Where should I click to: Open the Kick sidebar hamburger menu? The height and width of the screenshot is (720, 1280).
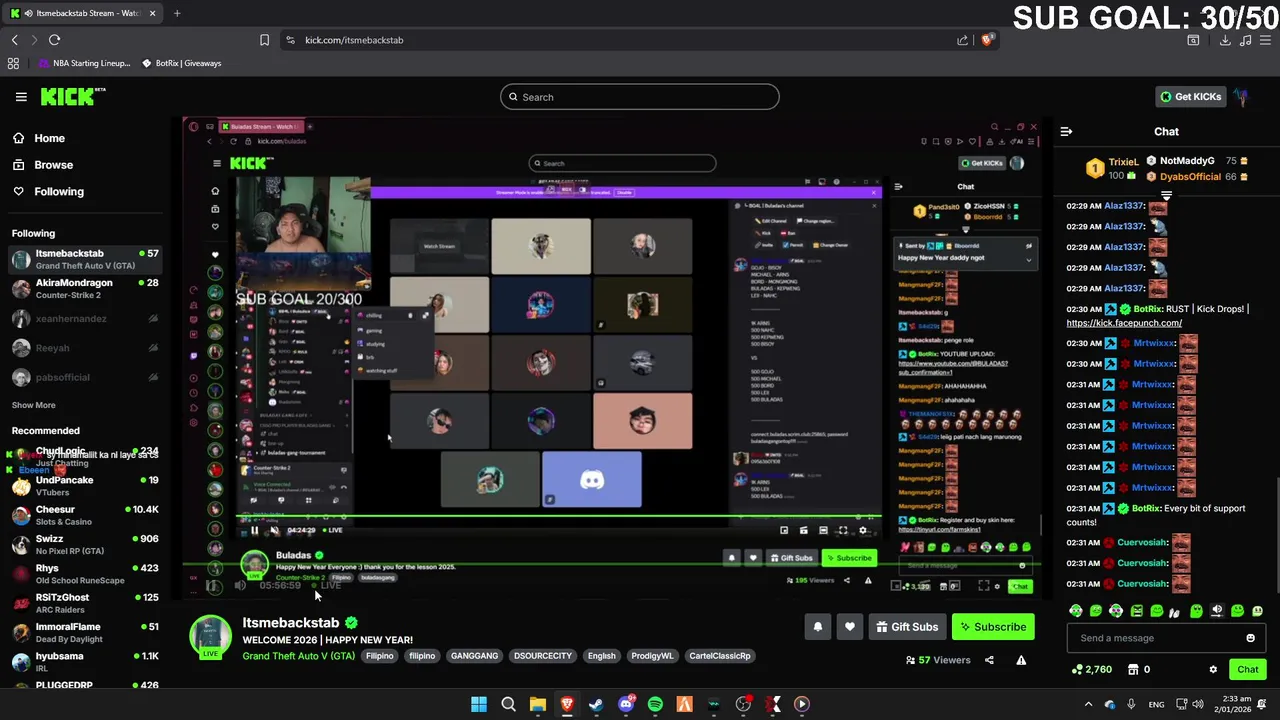click(21, 97)
